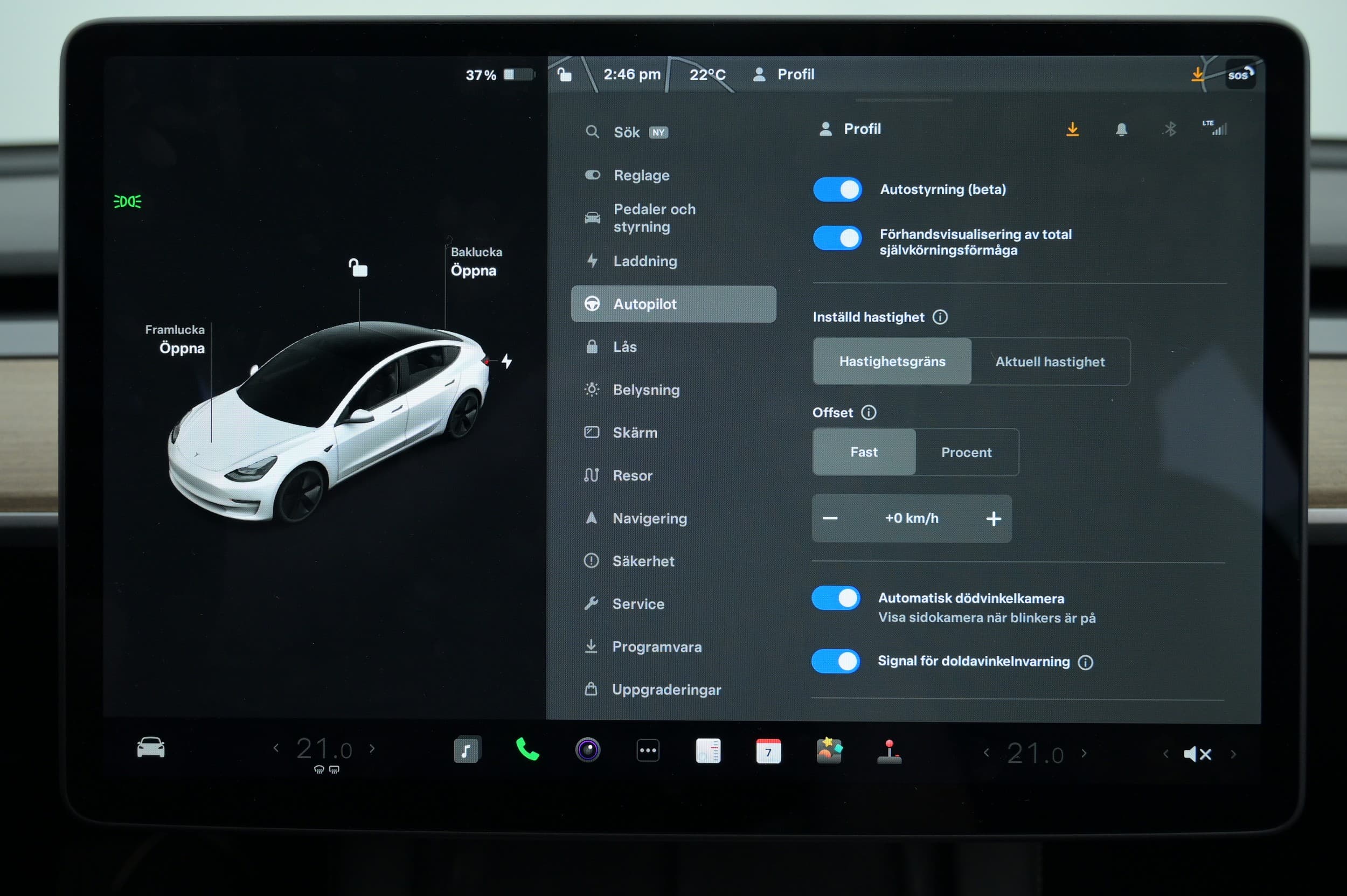The image size is (1347, 896).
Task: Unmute the volume speaker icon
Action: (1198, 754)
